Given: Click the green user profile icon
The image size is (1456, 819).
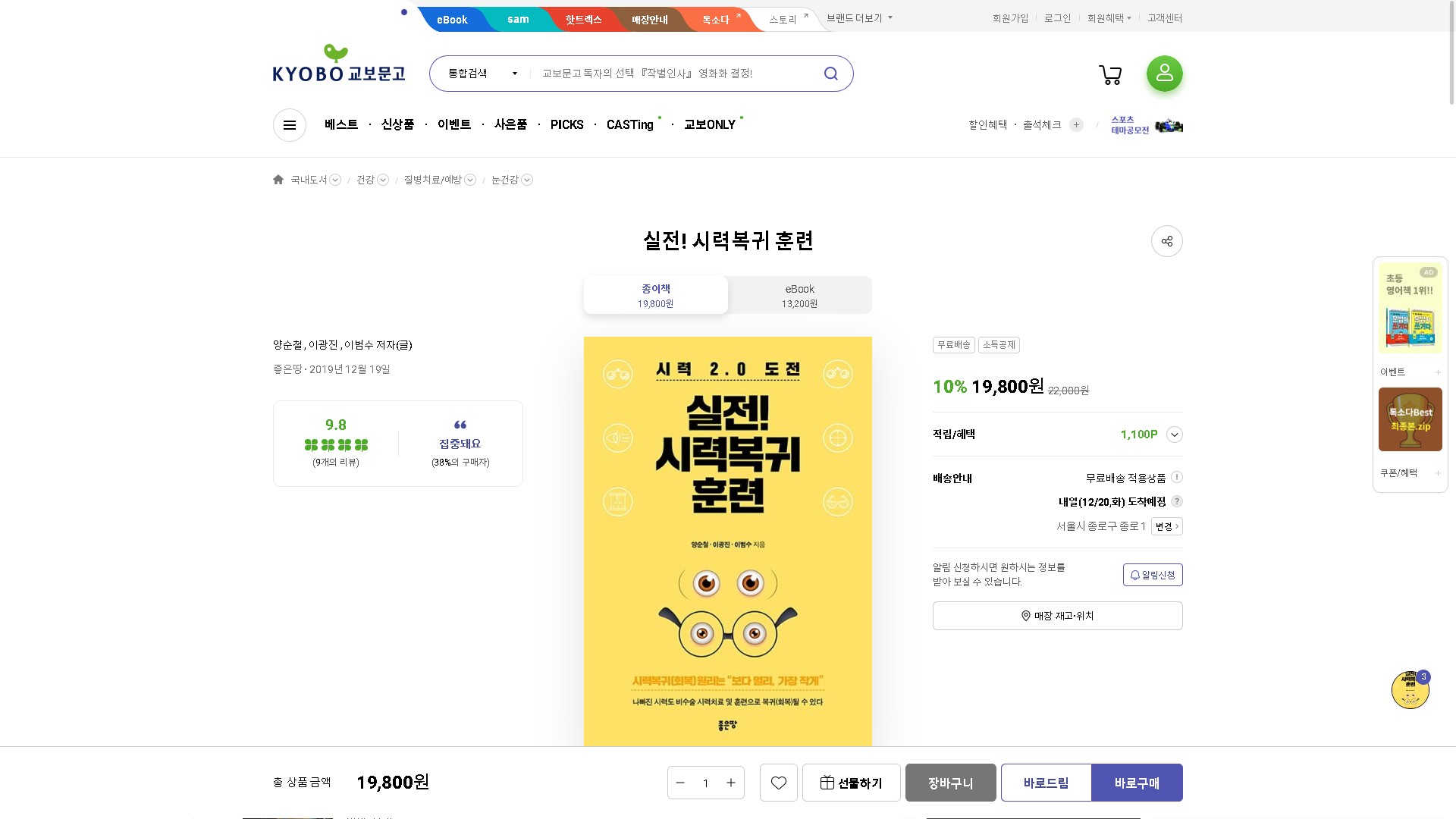Looking at the screenshot, I should 1164,74.
